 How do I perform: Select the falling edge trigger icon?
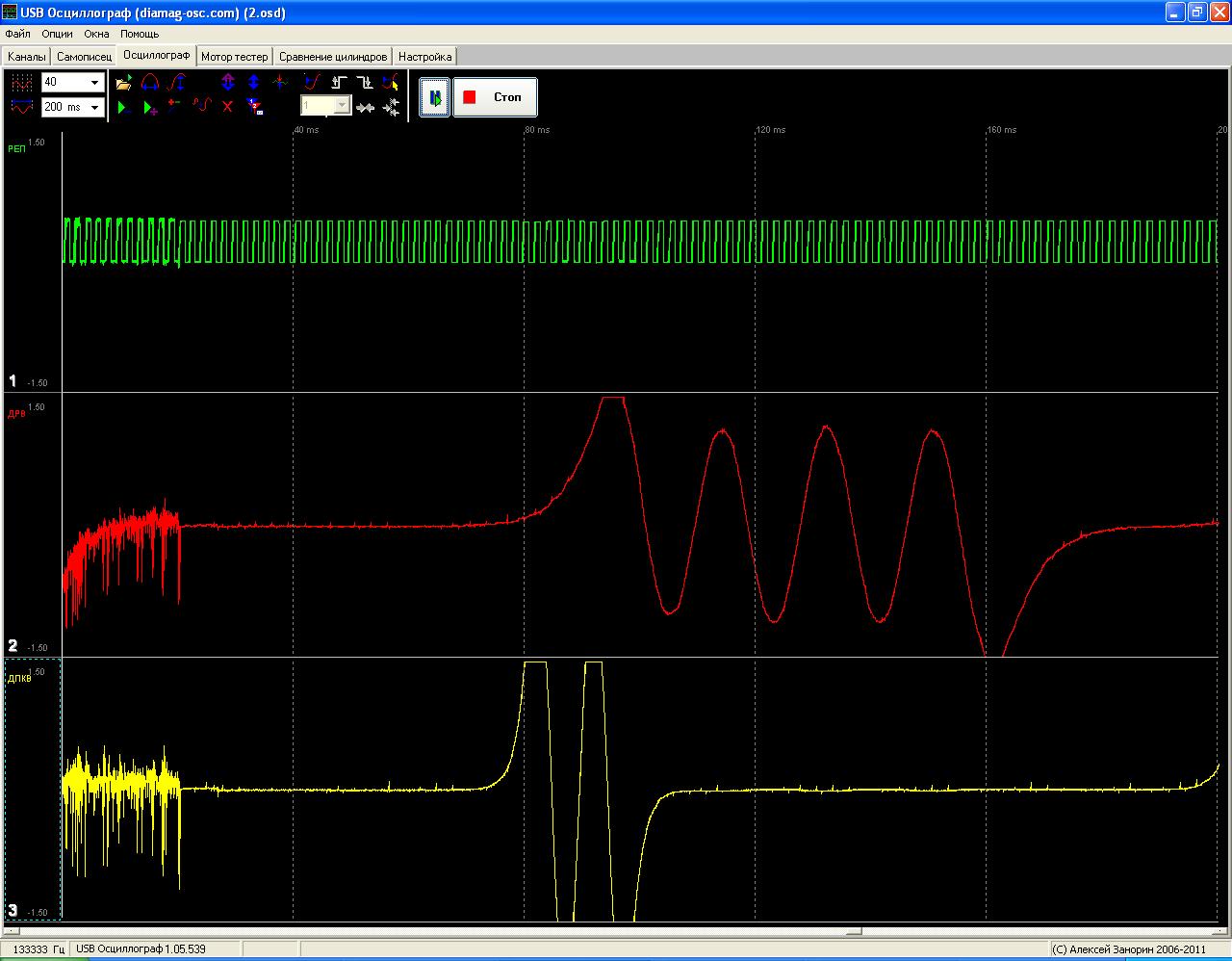tap(365, 83)
